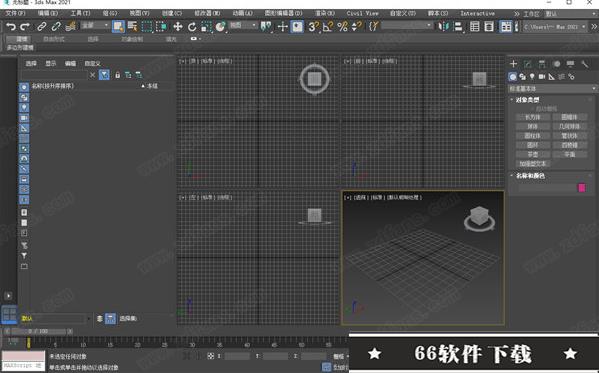
Task: Click the Use Pivot Point Center icon
Action: (x=266, y=26)
